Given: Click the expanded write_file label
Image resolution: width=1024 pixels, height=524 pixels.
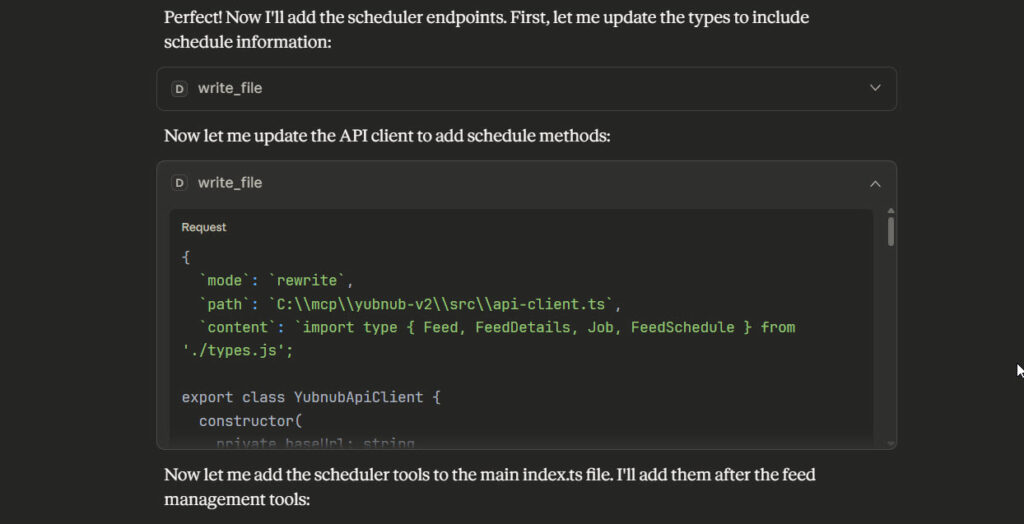Looking at the screenshot, I should tap(230, 183).
